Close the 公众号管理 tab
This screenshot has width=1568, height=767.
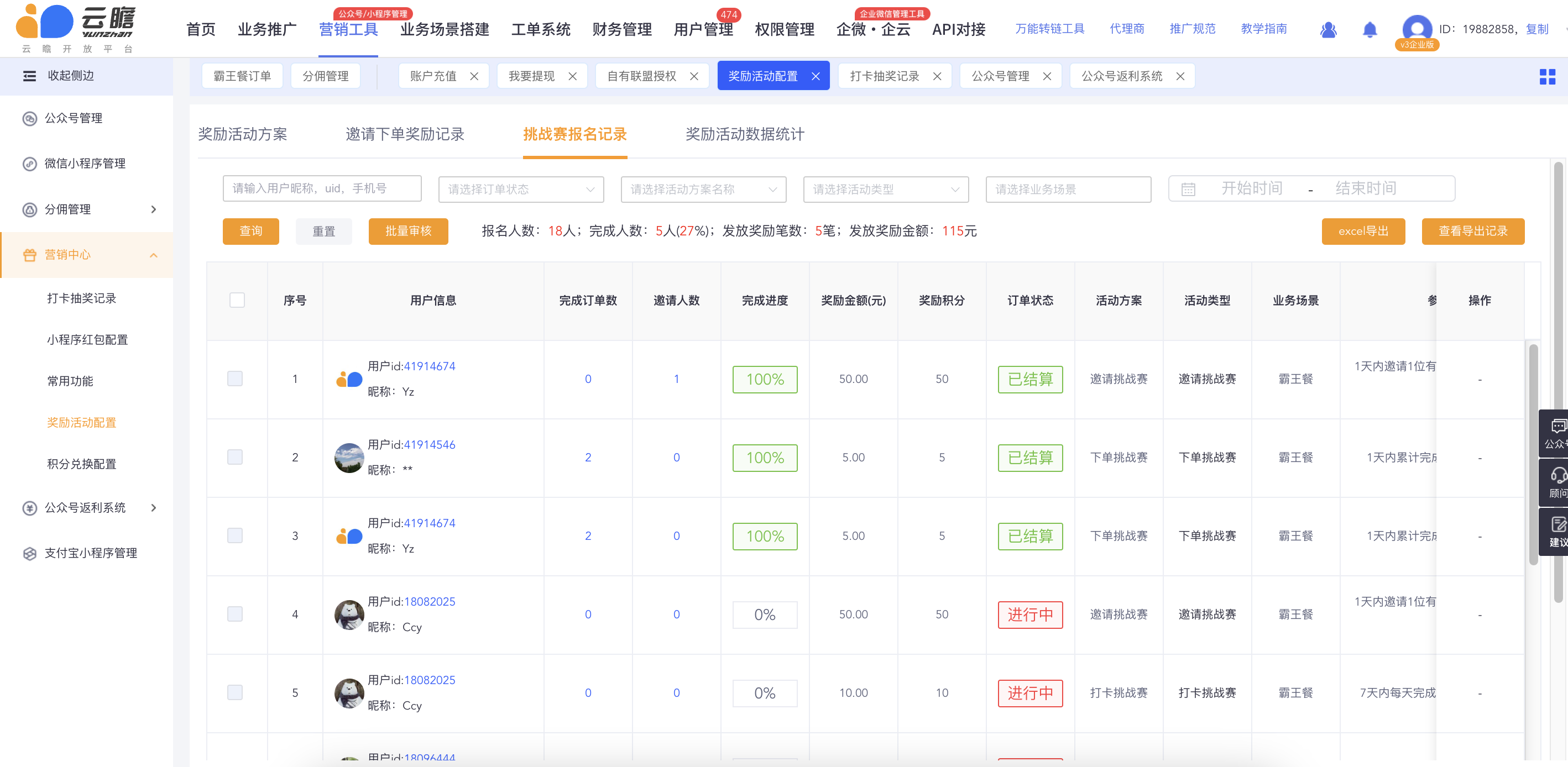(x=1047, y=77)
